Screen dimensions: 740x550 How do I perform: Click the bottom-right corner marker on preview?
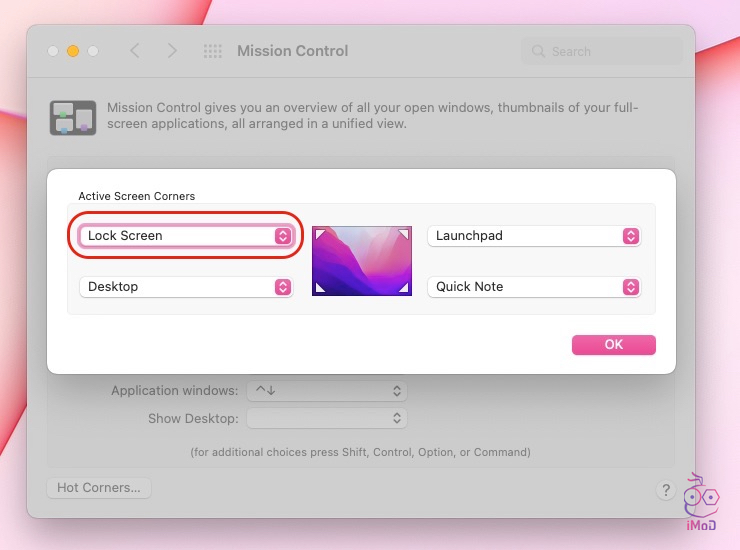tap(403, 288)
